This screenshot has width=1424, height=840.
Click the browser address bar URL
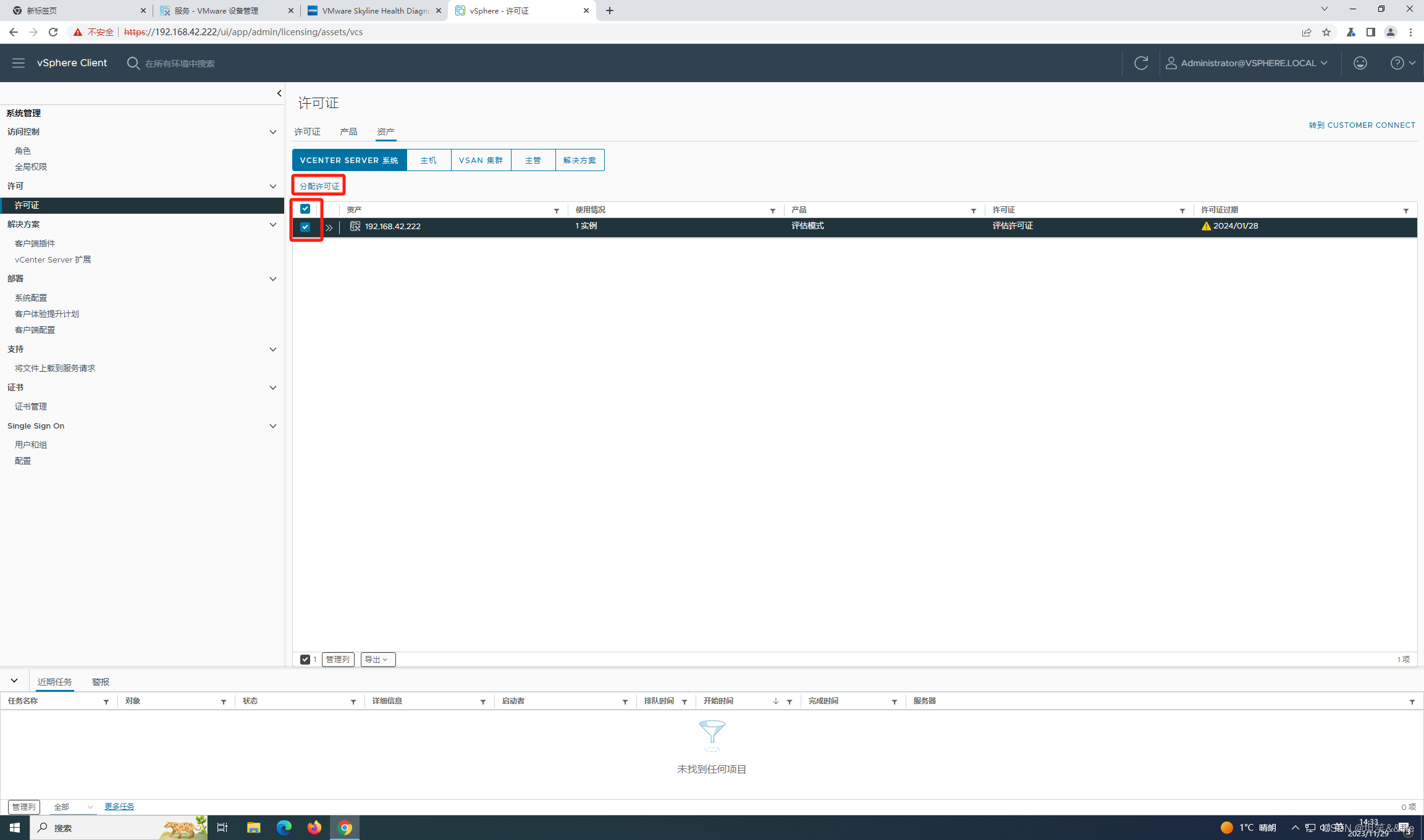[243, 32]
